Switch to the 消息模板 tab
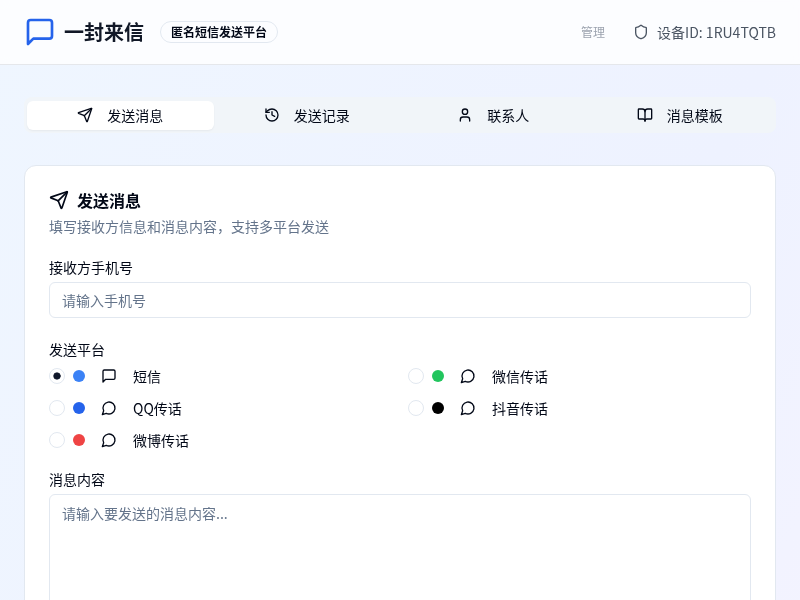 (x=680, y=115)
